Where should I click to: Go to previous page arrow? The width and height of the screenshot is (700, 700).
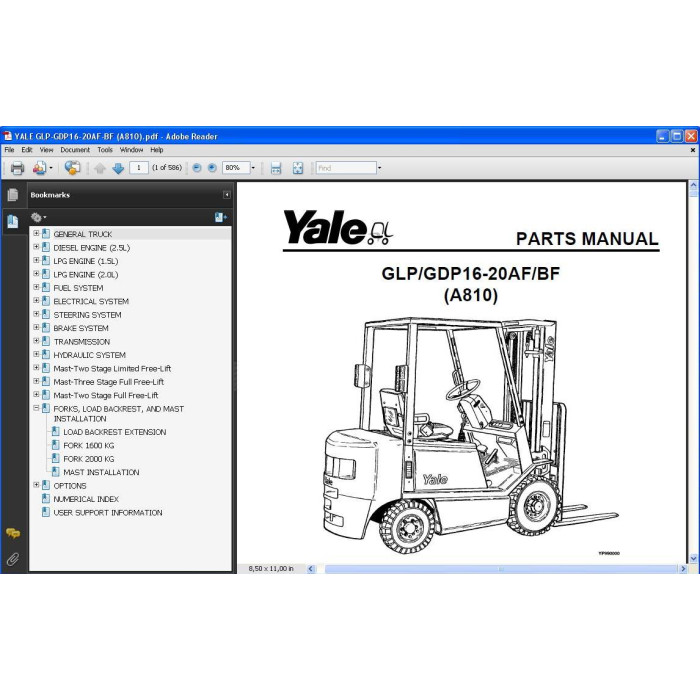100,168
